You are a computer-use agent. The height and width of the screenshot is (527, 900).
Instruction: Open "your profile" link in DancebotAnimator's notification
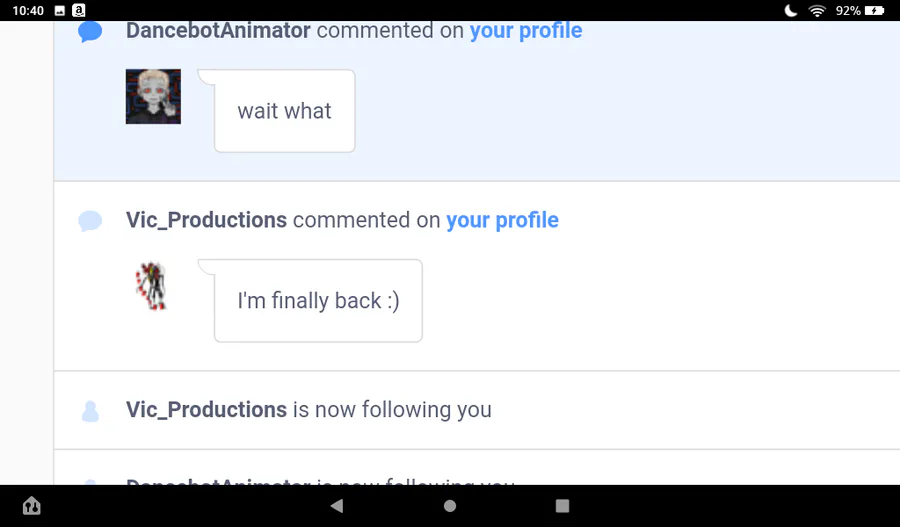tap(526, 30)
